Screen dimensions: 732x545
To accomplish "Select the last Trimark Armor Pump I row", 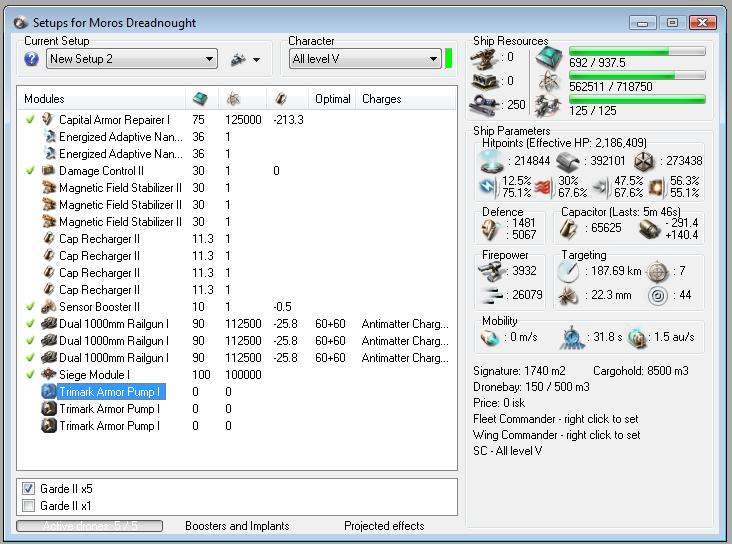I will tap(237, 425).
